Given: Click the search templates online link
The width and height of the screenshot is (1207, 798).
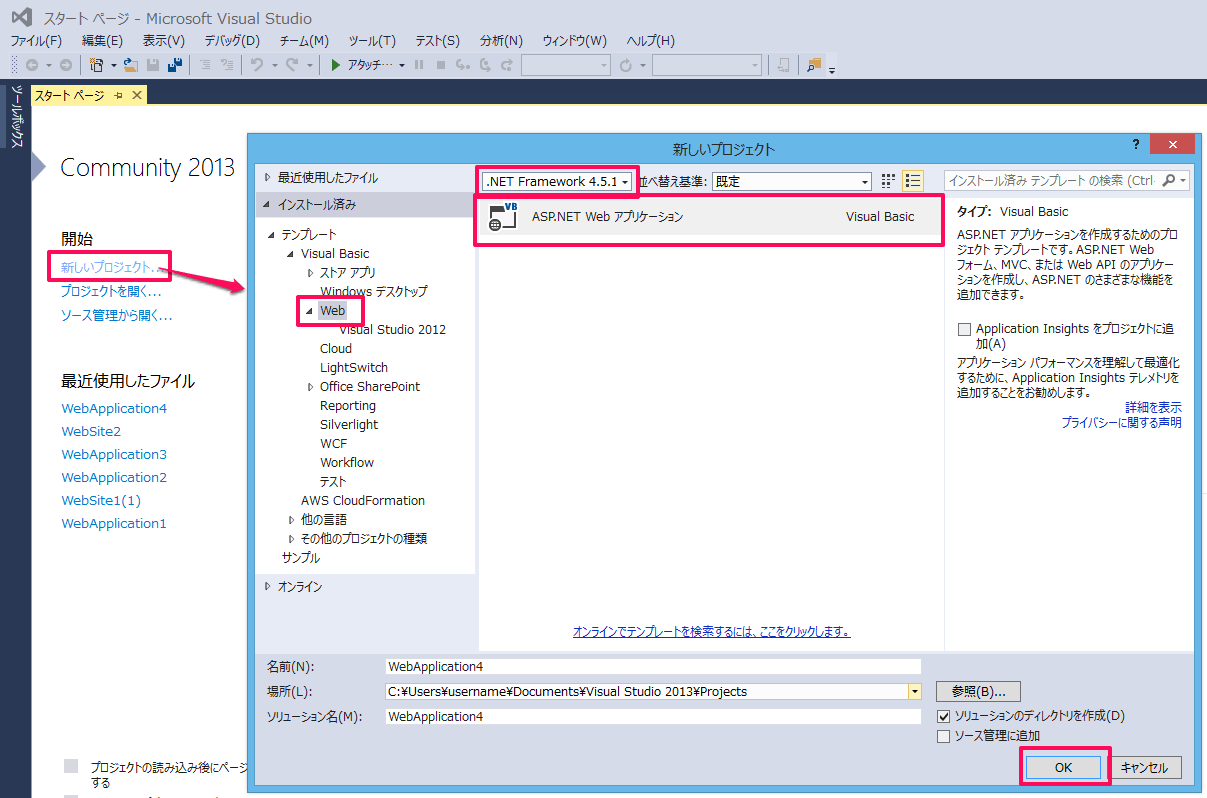Looking at the screenshot, I should click(x=712, y=632).
